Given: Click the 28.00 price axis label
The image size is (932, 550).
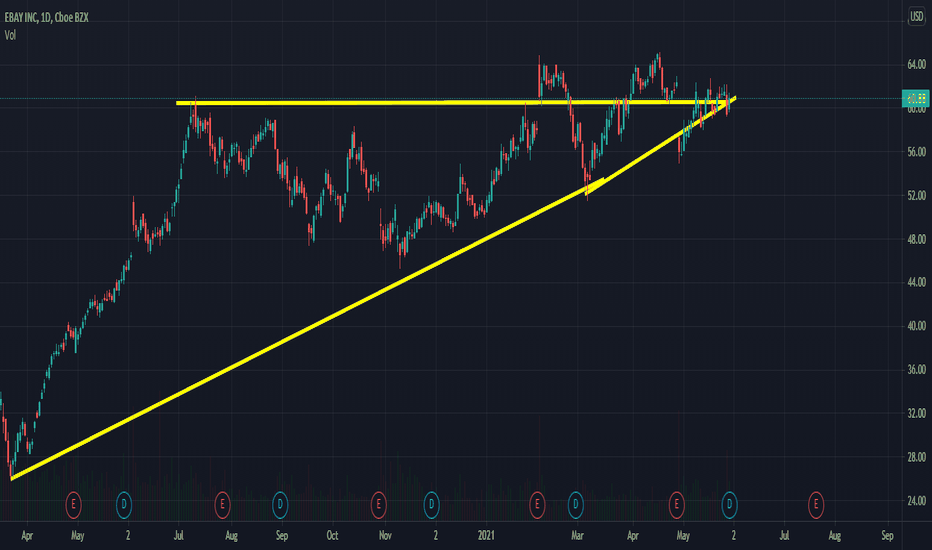Looking at the screenshot, I should pos(917,457).
